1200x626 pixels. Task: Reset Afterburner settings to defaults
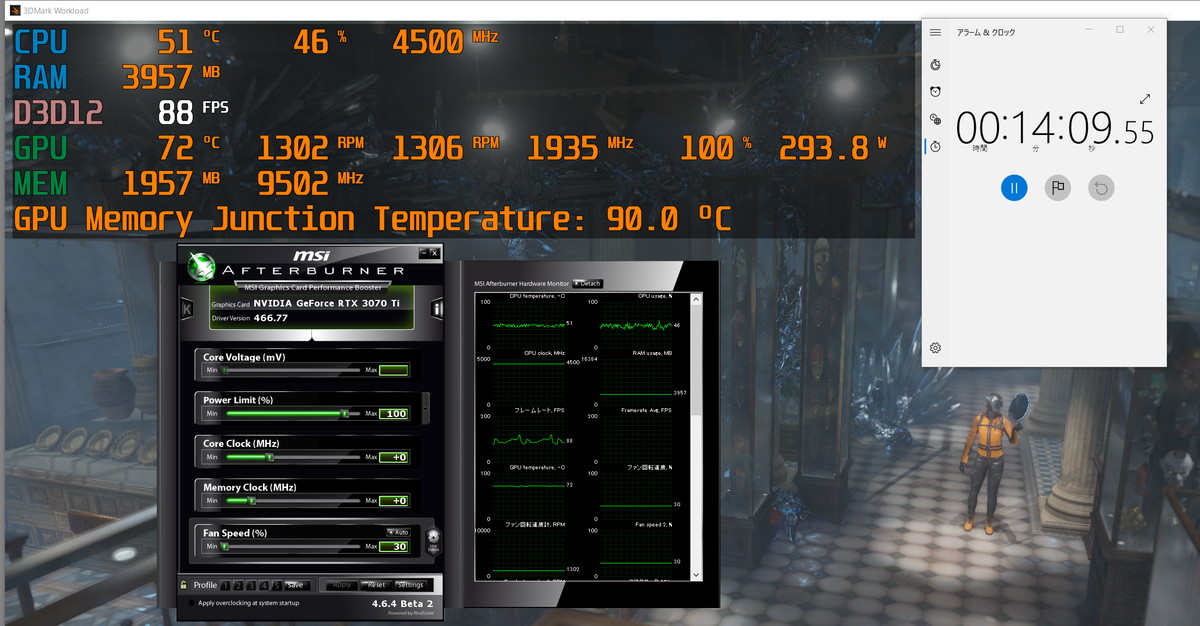(x=375, y=585)
